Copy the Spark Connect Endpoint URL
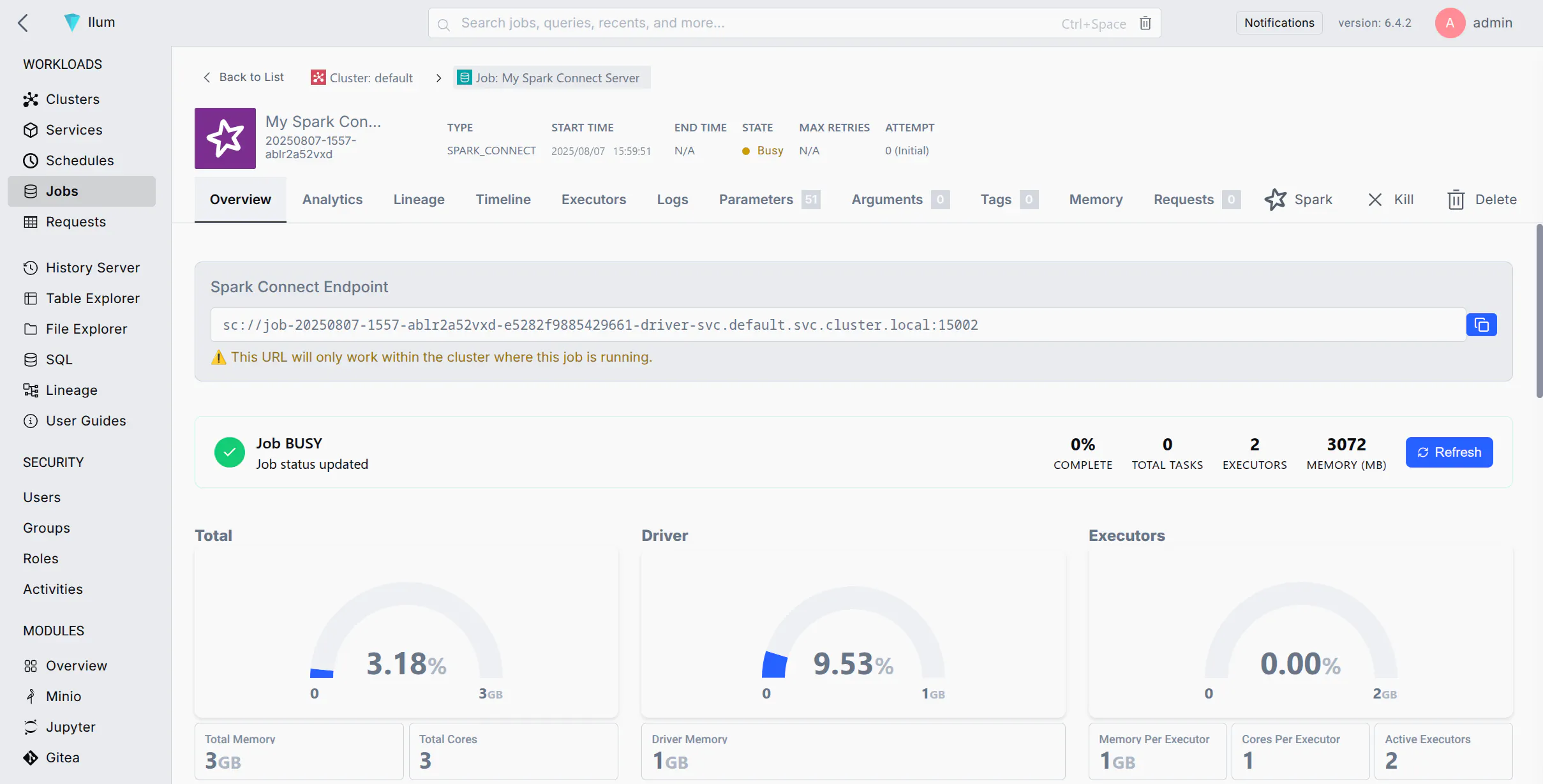Image resolution: width=1543 pixels, height=784 pixels. (1482, 325)
